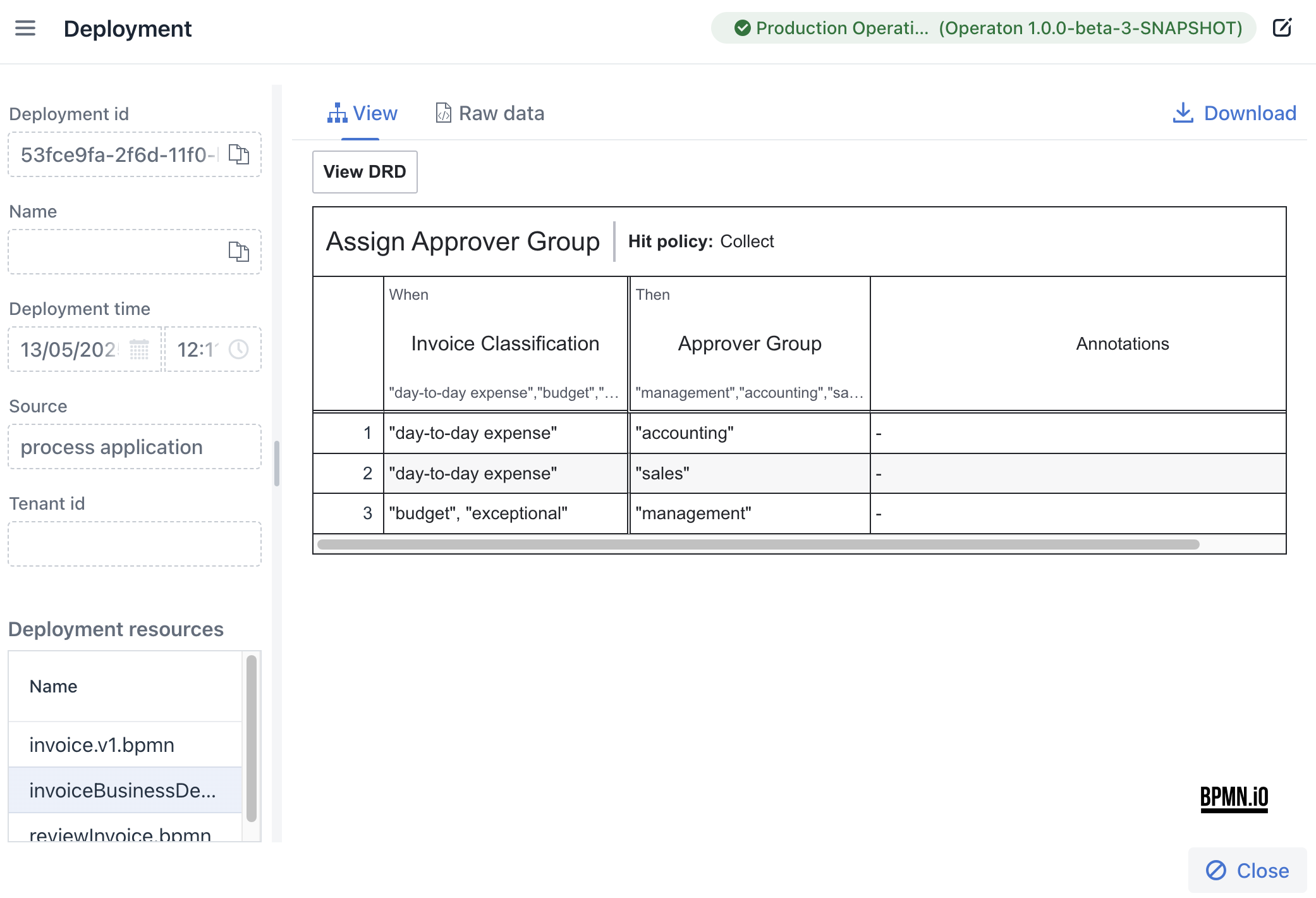Click the Assign Approver Group title

click(x=463, y=242)
